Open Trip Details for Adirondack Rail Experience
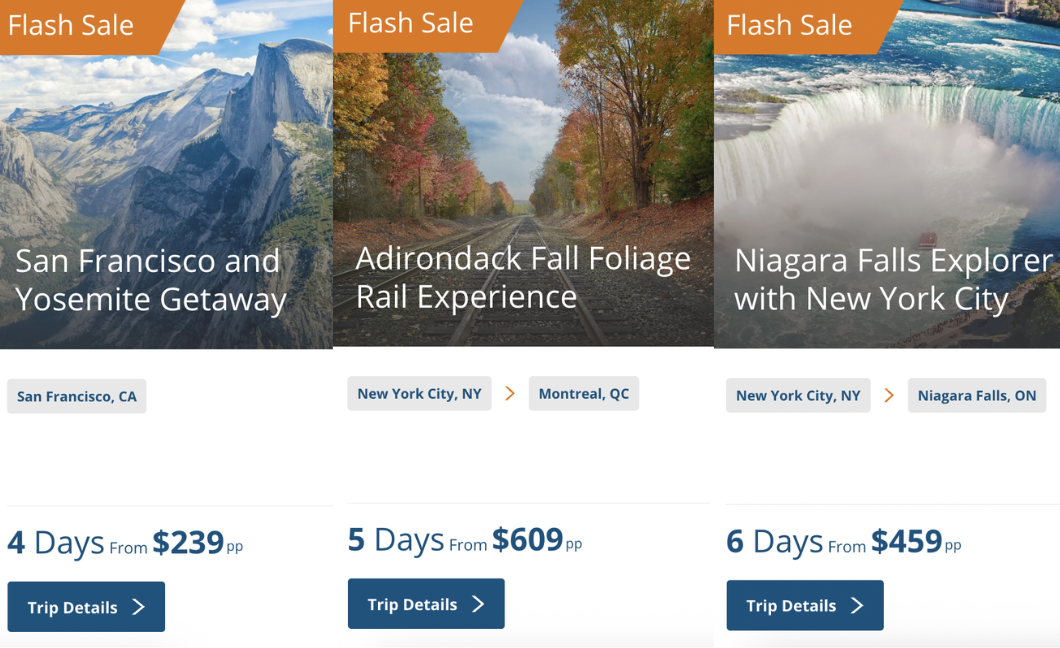 coord(426,604)
